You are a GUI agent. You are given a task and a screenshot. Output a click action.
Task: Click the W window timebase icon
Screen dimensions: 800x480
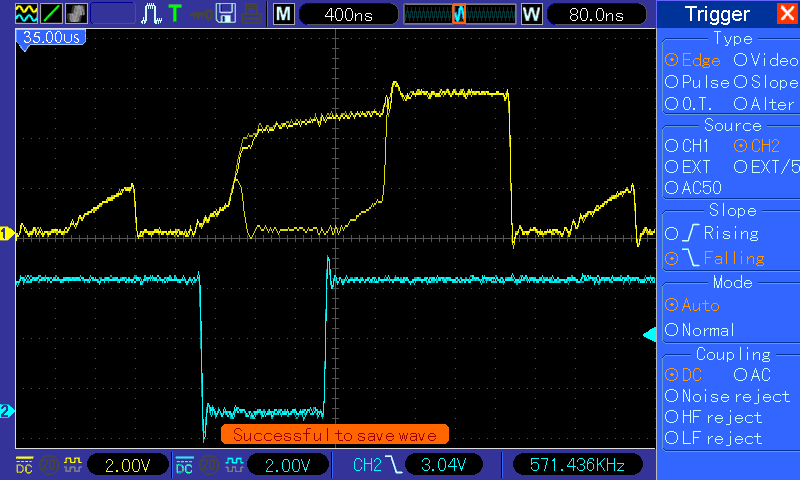tap(531, 15)
